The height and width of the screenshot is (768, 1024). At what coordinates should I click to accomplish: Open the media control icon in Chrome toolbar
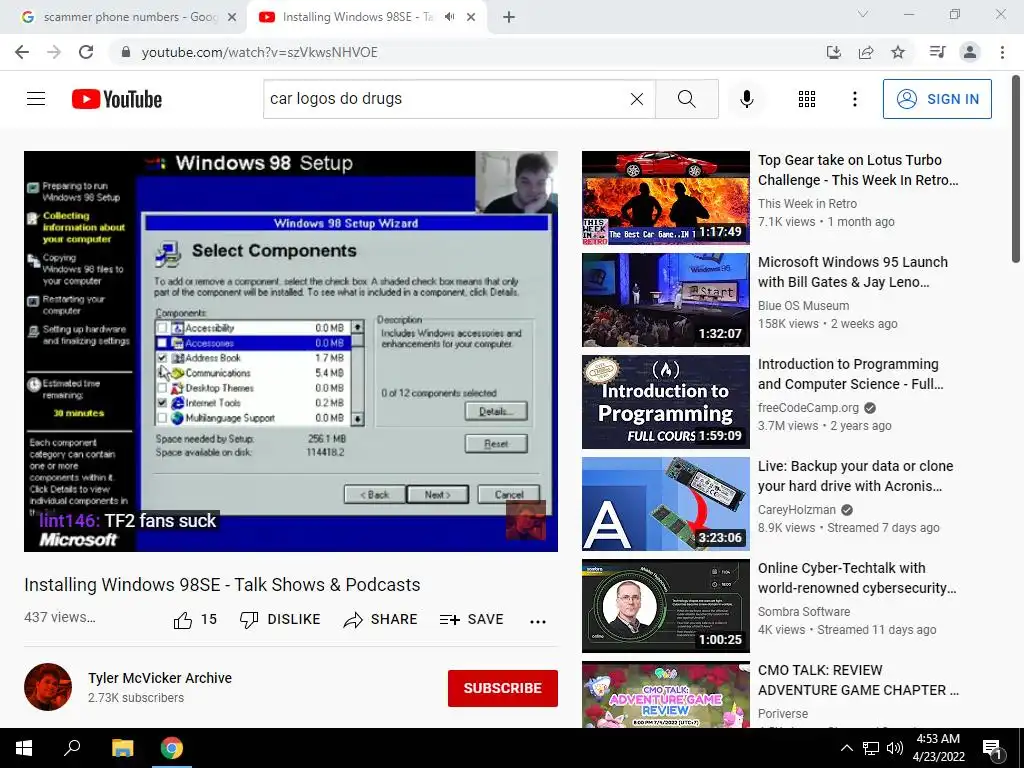click(937, 52)
